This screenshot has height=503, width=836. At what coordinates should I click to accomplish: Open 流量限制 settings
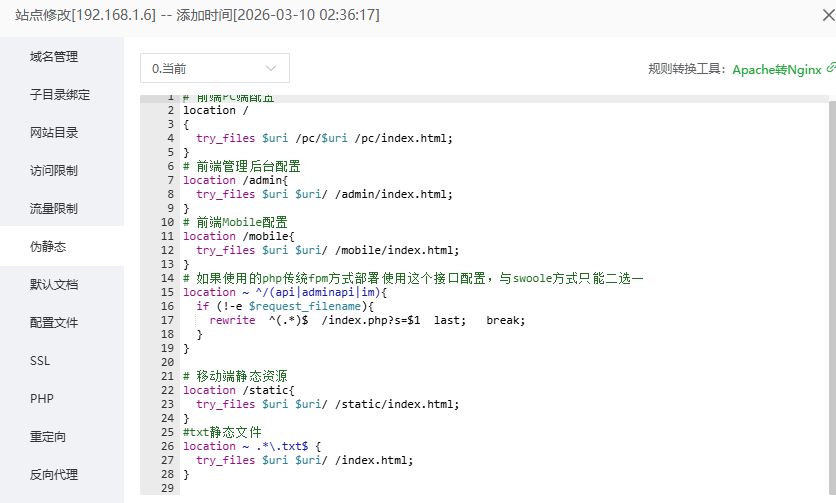(54, 209)
